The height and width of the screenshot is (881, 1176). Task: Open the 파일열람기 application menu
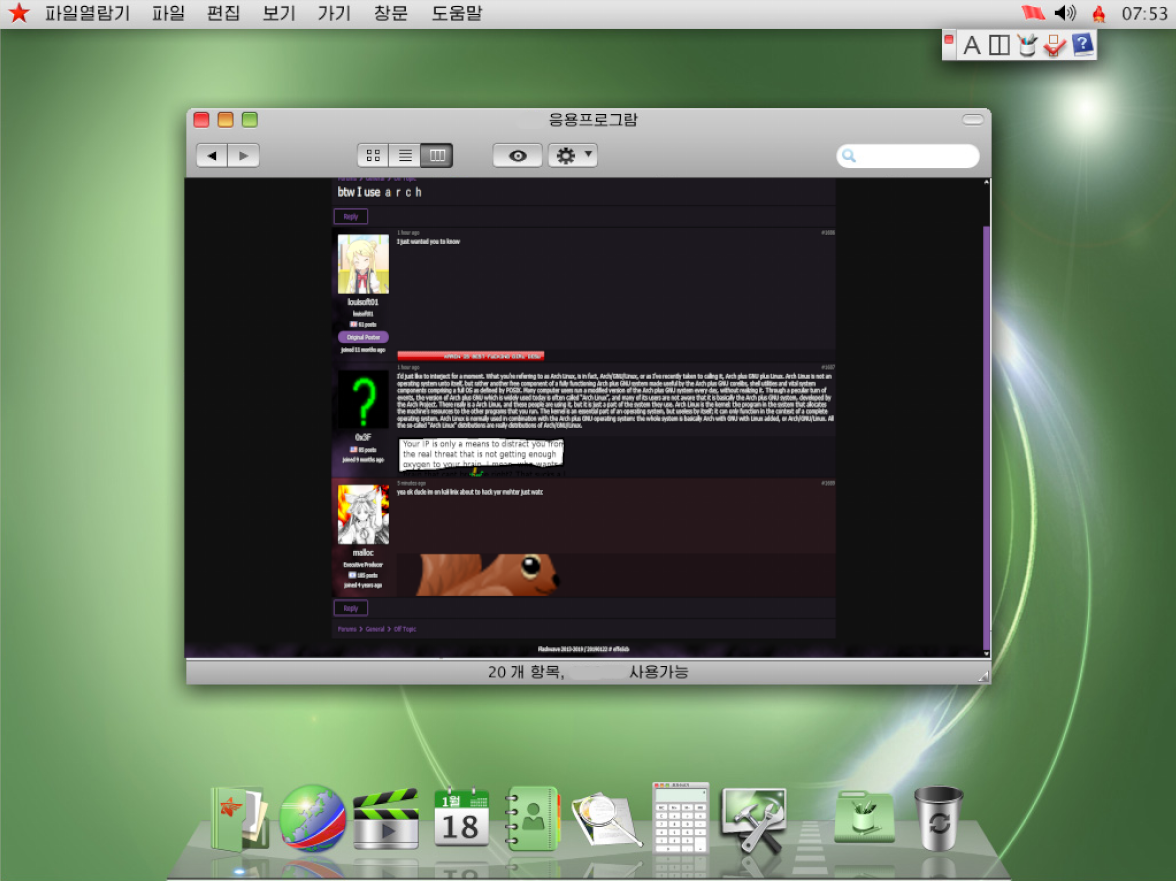click(87, 13)
